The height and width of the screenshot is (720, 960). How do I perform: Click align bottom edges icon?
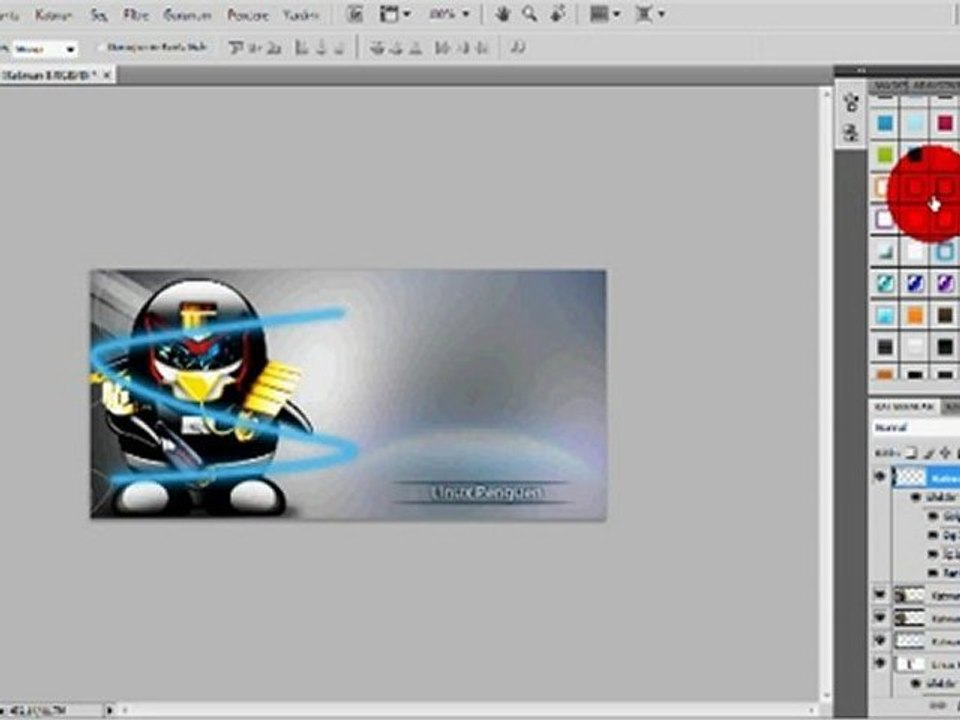coord(275,48)
